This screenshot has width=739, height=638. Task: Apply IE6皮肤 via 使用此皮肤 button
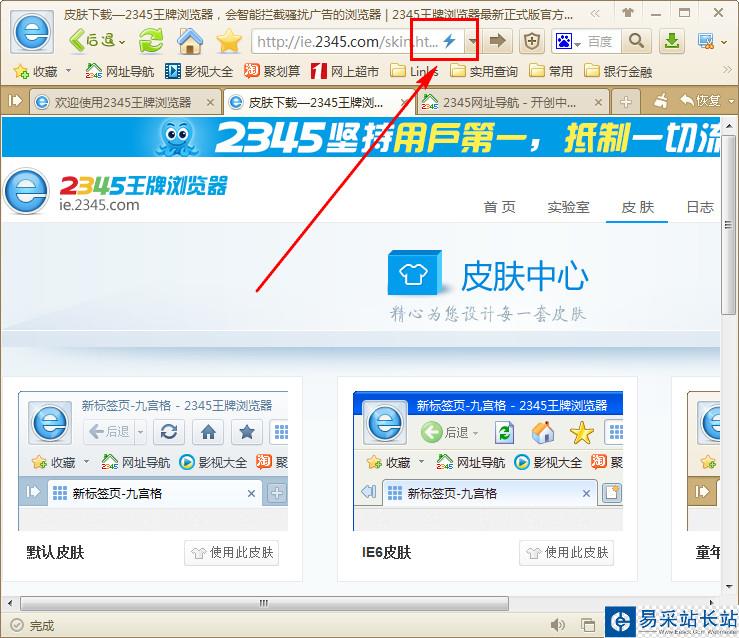[x=567, y=553]
